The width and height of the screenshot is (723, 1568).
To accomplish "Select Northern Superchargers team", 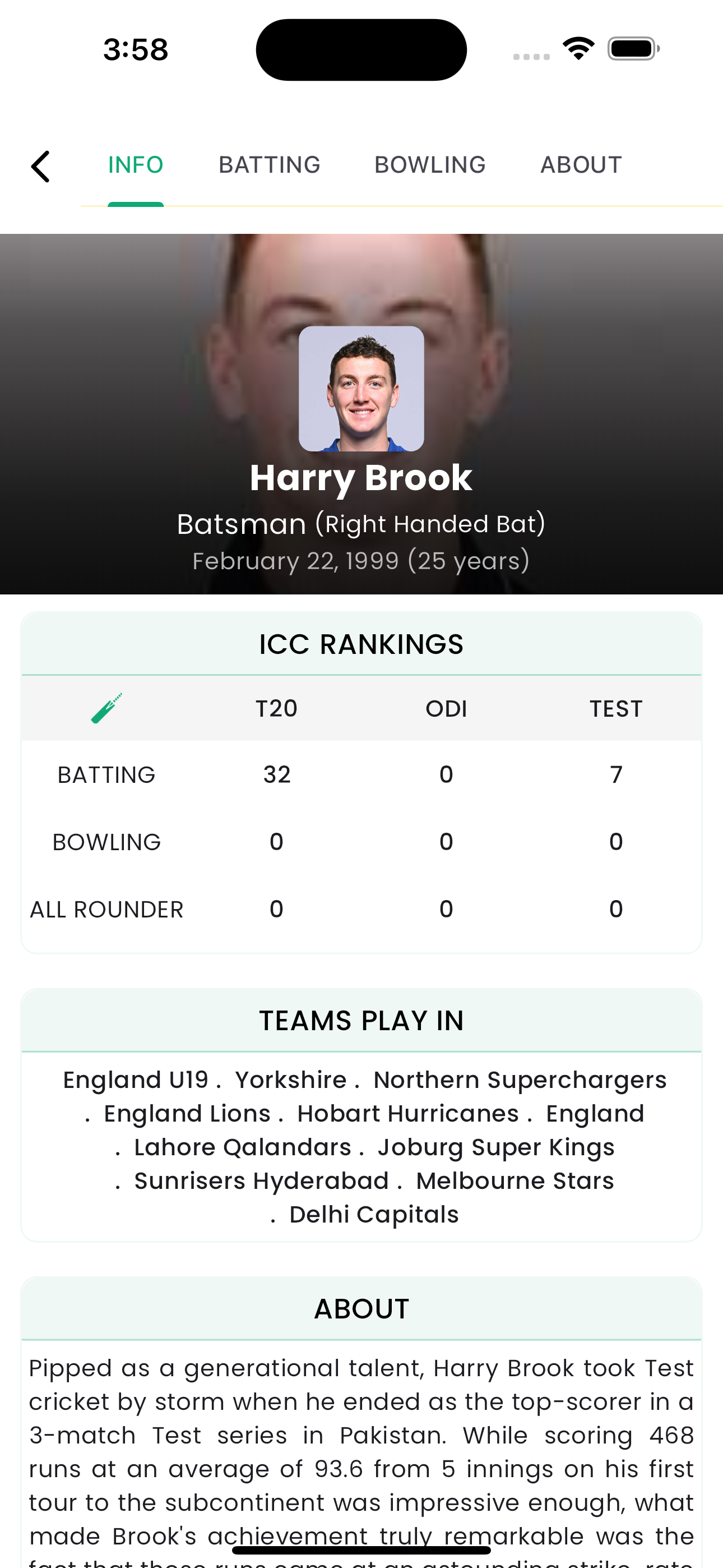I will (520, 1080).
